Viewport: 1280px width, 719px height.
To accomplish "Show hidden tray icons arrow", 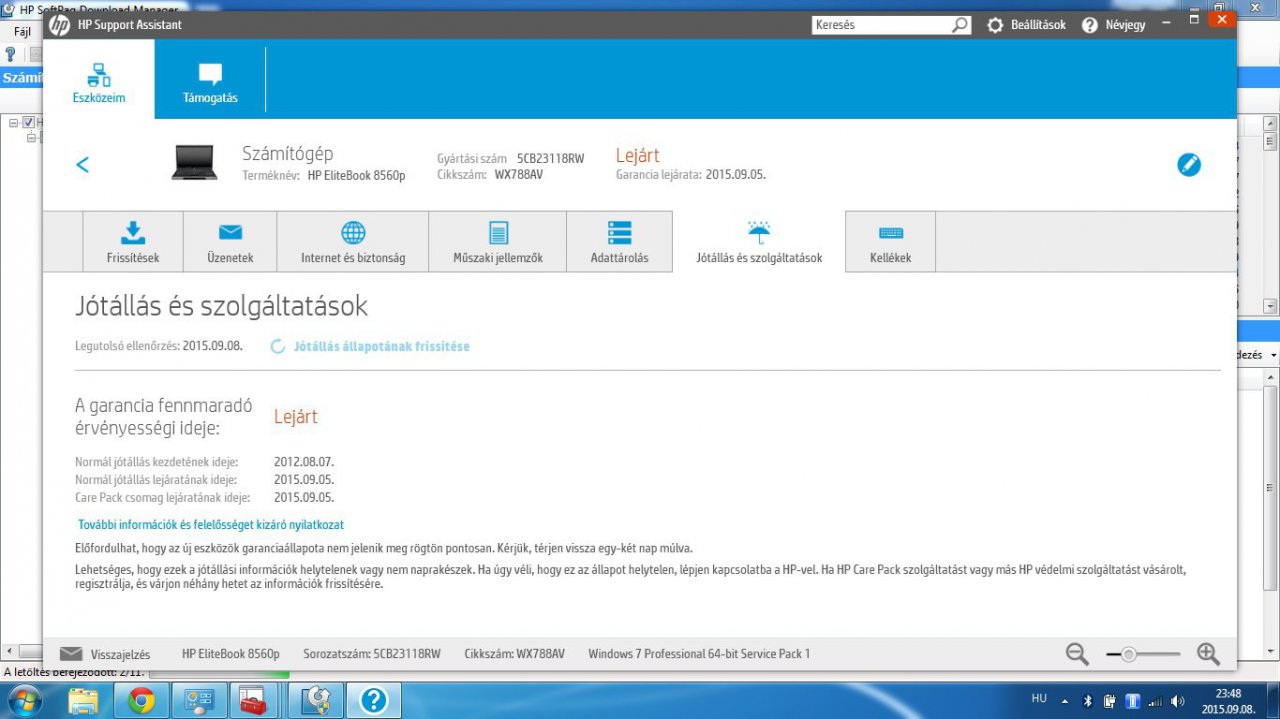I will [x=1064, y=701].
